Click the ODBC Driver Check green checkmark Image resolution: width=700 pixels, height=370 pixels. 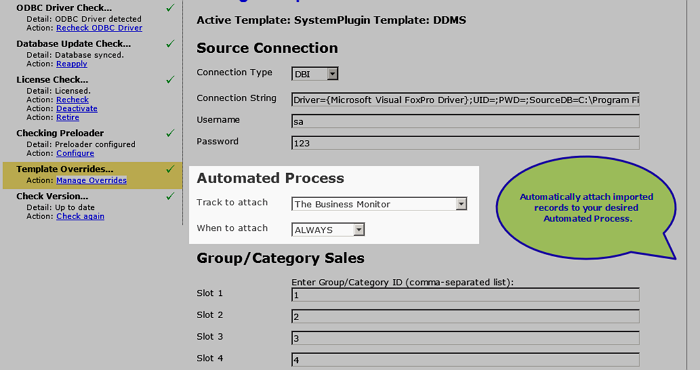tap(170, 8)
